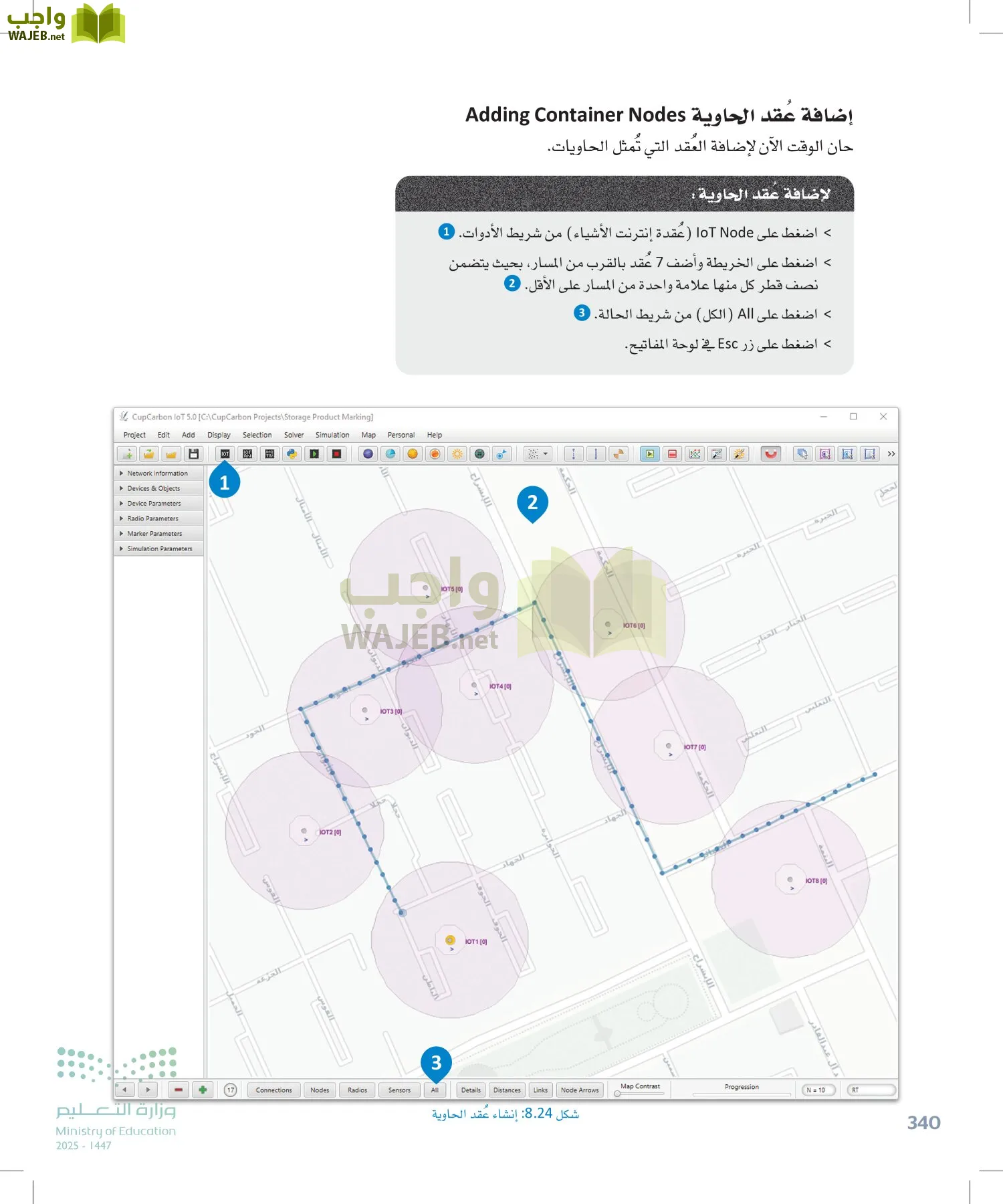The image size is (1003, 1204).
Task: Select the IoT Node tool
Action: tap(225, 454)
